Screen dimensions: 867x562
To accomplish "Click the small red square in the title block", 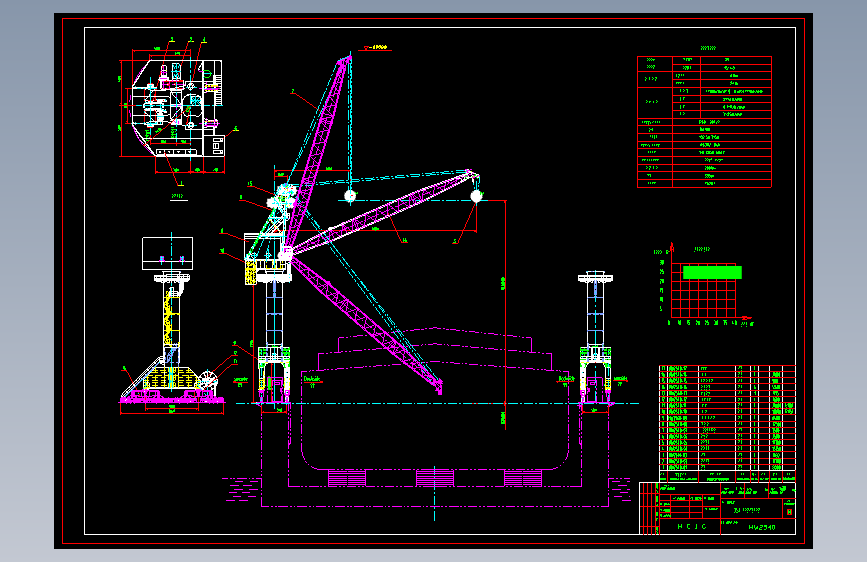I will pos(789,512).
